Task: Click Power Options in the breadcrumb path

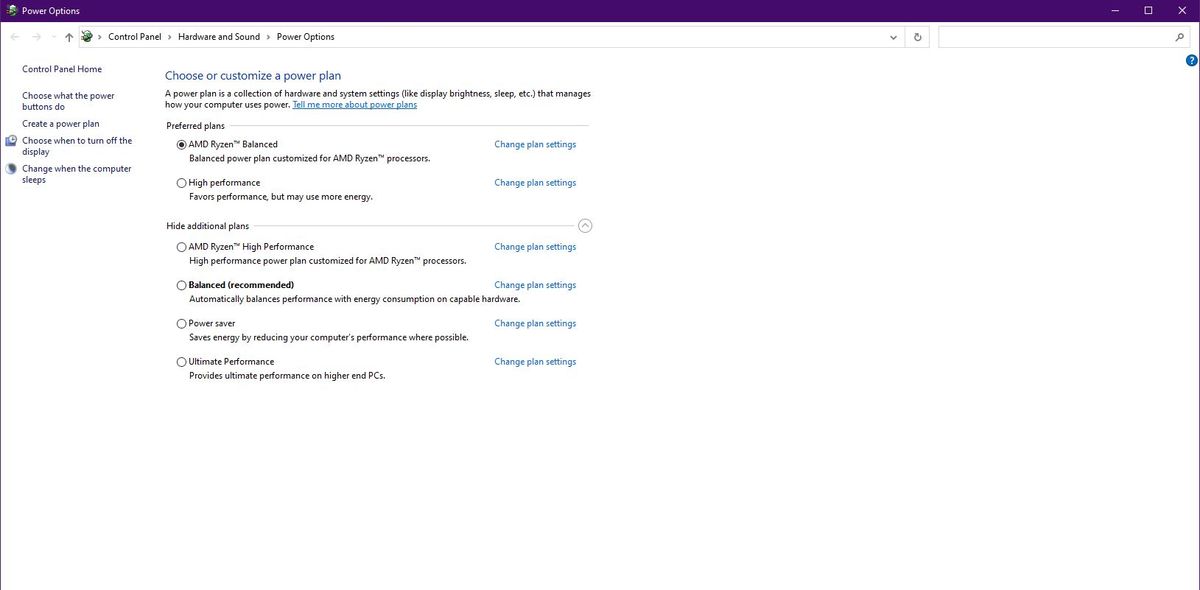Action: pyautogui.click(x=305, y=36)
